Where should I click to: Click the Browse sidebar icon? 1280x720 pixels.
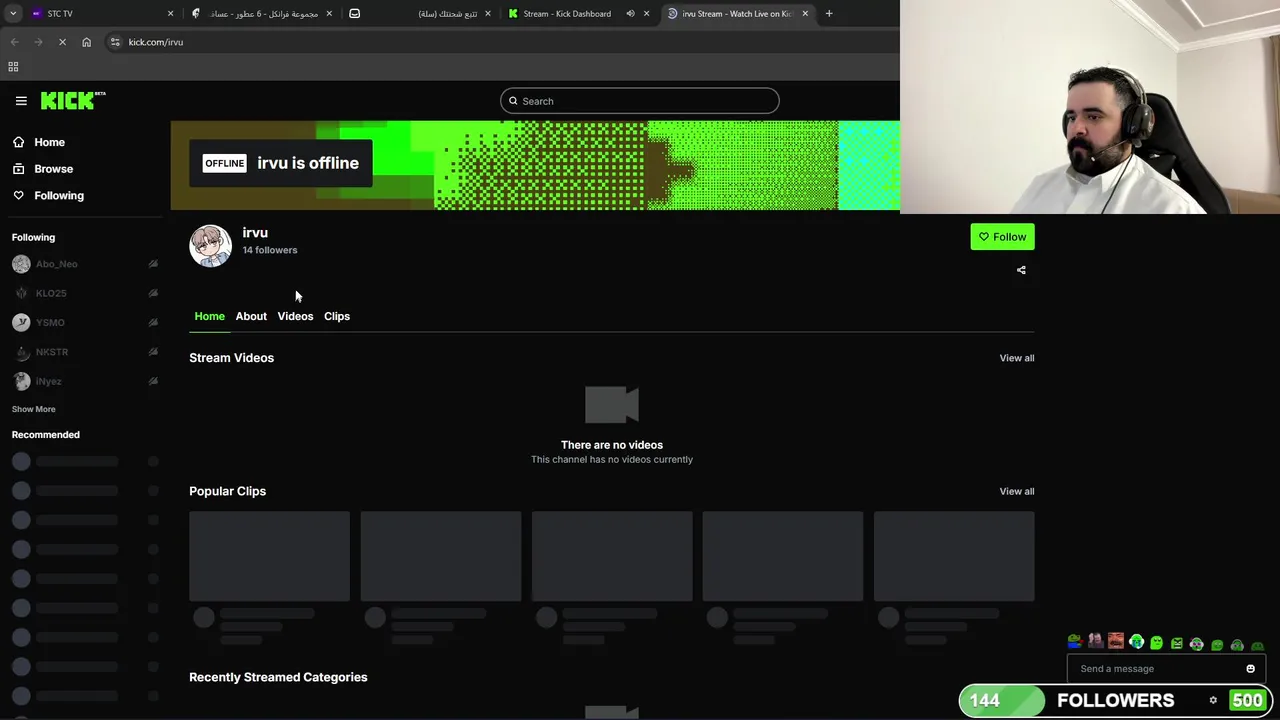(18, 169)
